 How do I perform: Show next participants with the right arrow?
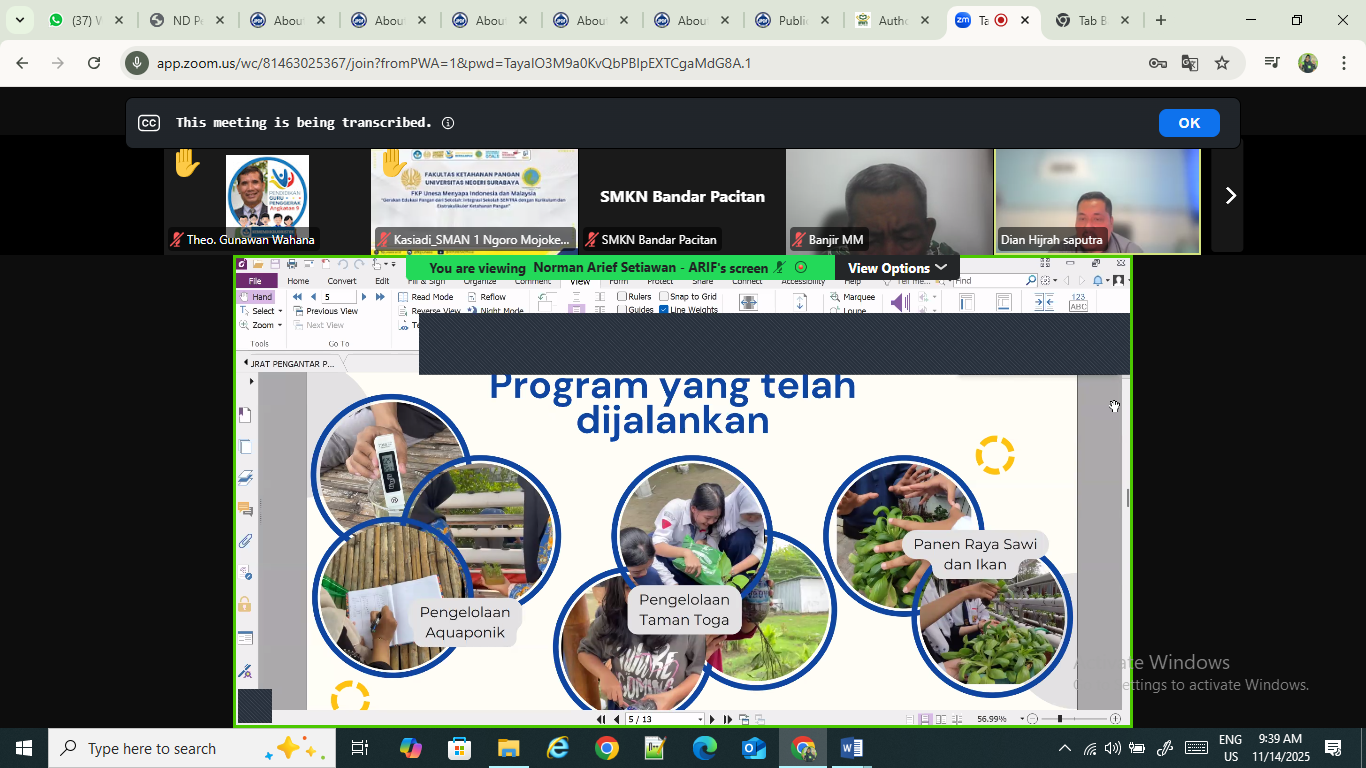(1230, 196)
